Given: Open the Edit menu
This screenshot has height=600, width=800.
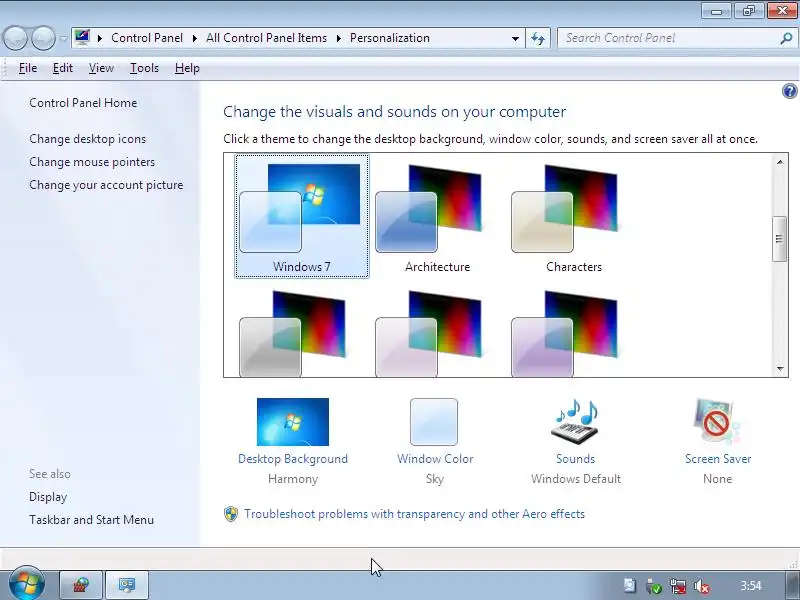Looking at the screenshot, I should [63, 68].
